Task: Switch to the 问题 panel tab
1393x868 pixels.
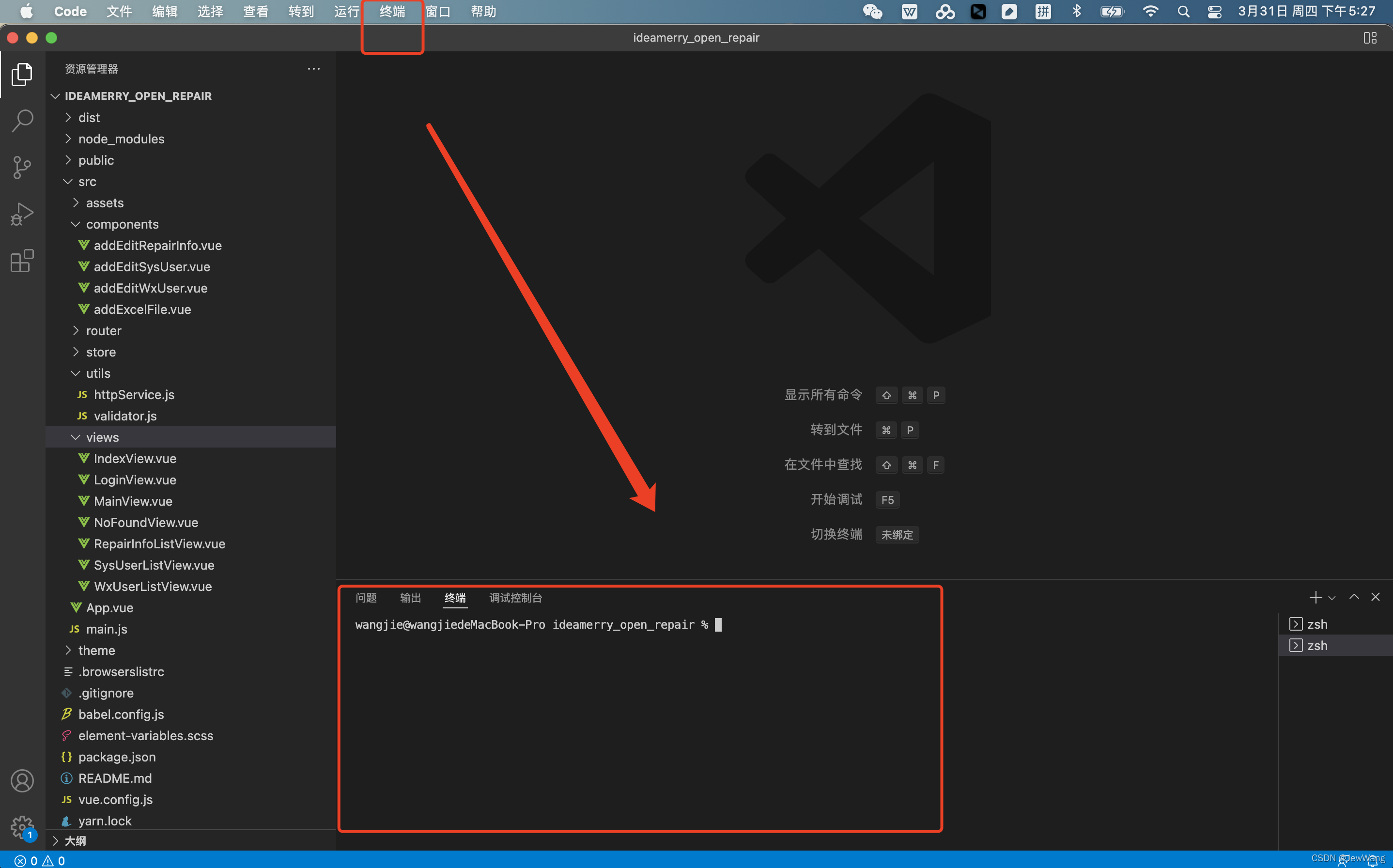Action: (366, 598)
